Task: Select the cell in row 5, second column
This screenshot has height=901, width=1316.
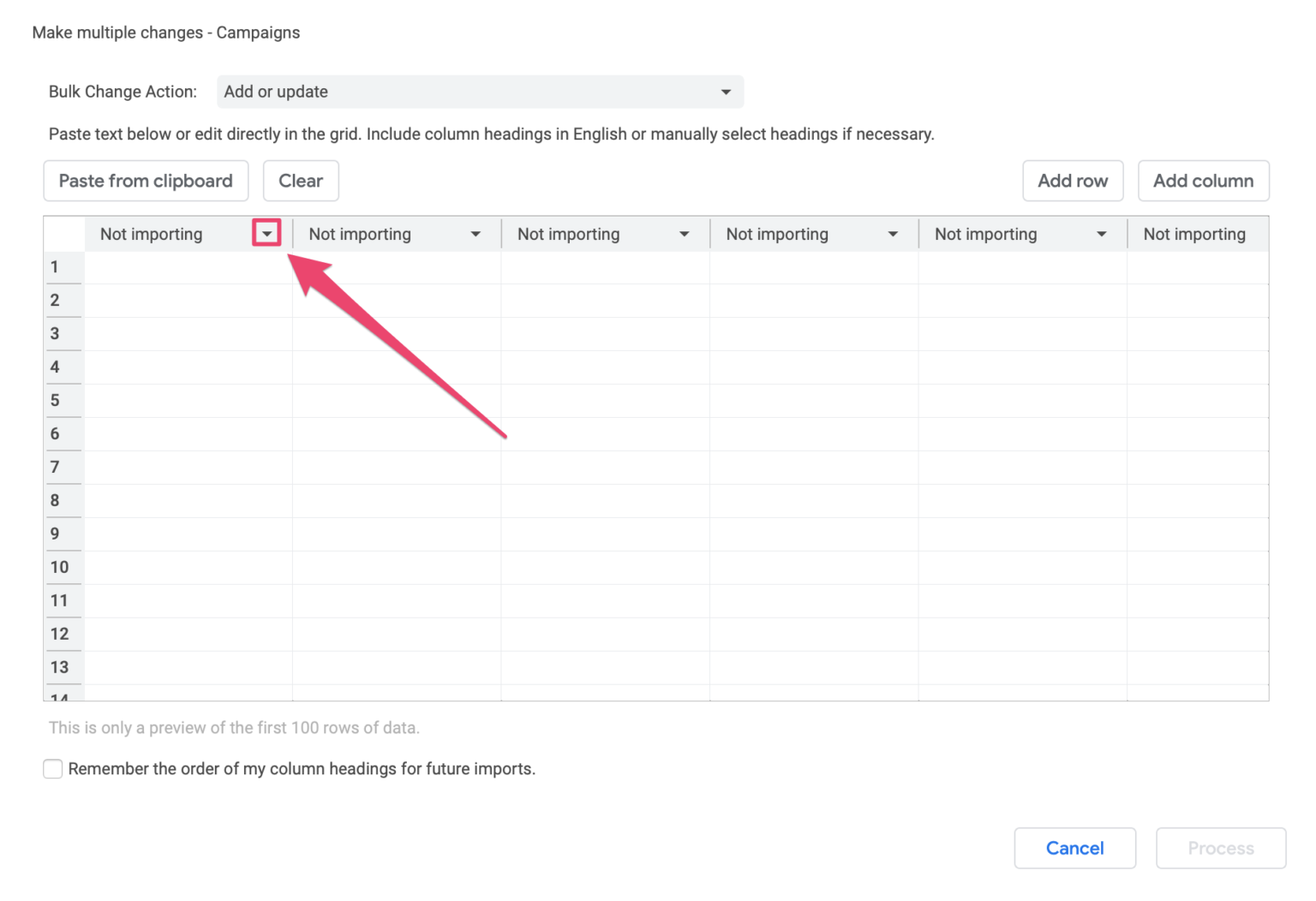Action: tap(396, 400)
